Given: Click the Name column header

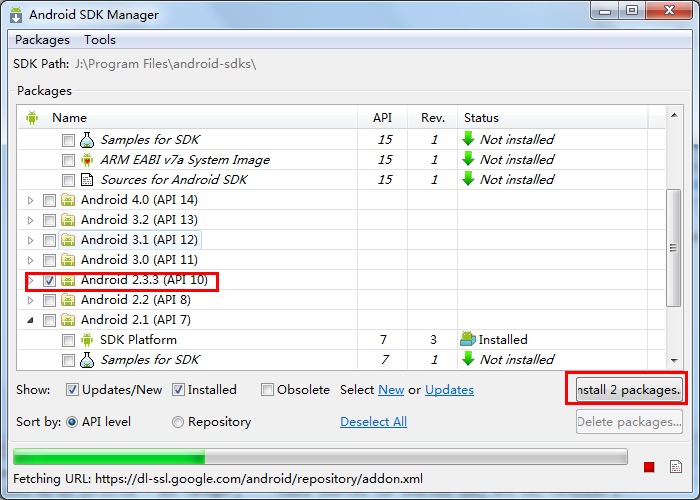Looking at the screenshot, I should point(188,118).
